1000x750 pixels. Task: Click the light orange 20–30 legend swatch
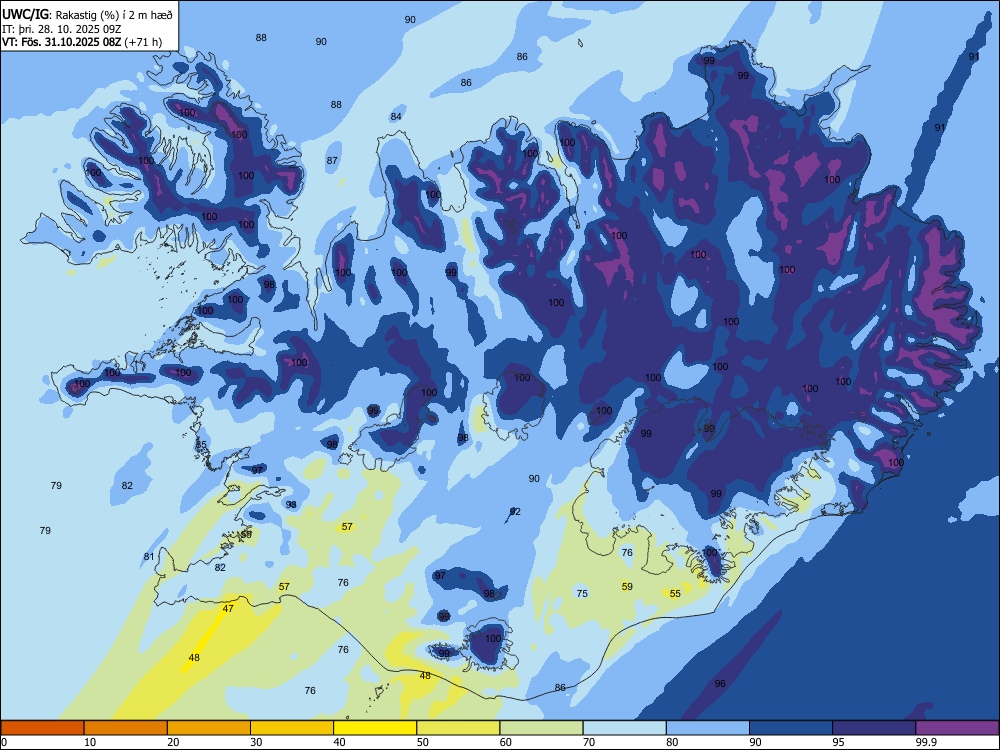(x=209, y=728)
